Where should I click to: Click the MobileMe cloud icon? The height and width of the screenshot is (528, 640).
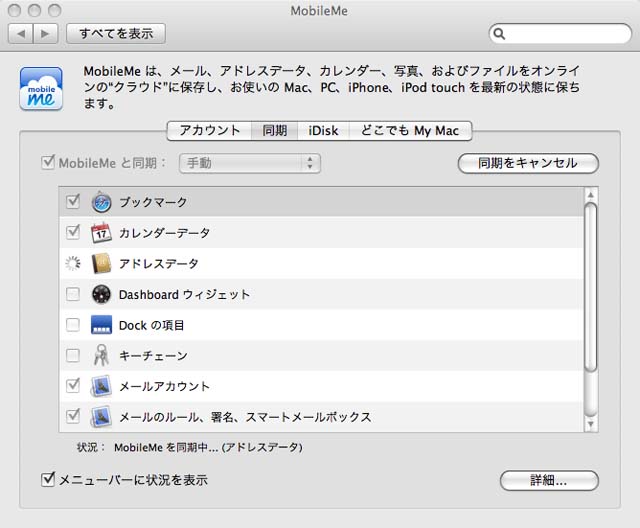pyautogui.click(x=41, y=89)
